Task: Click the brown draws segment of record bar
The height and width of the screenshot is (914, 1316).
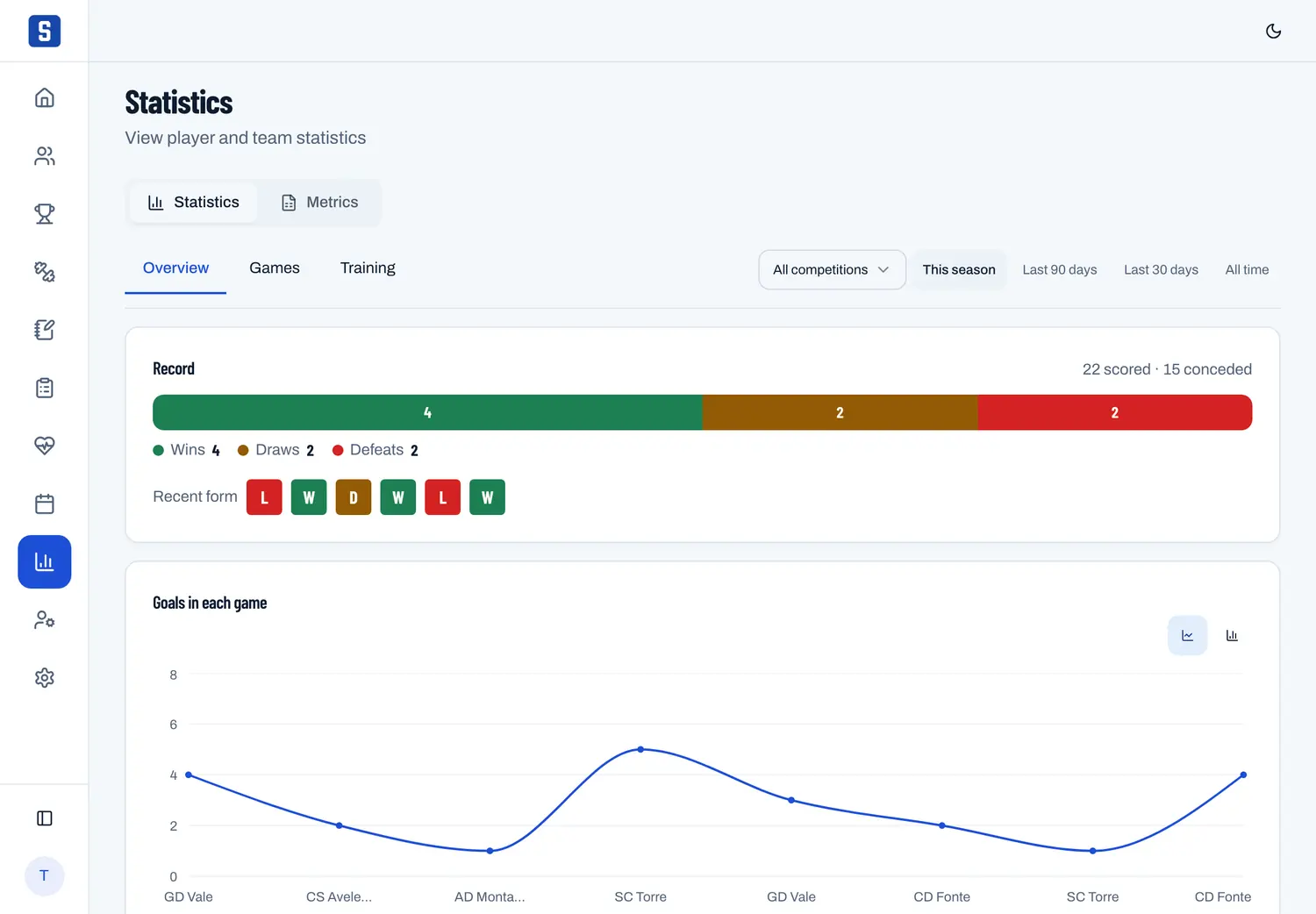Action: coord(840,412)
